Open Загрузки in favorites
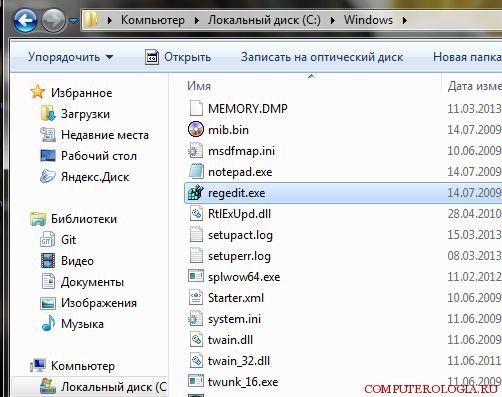The image size is (502, 397). (85, 114)
